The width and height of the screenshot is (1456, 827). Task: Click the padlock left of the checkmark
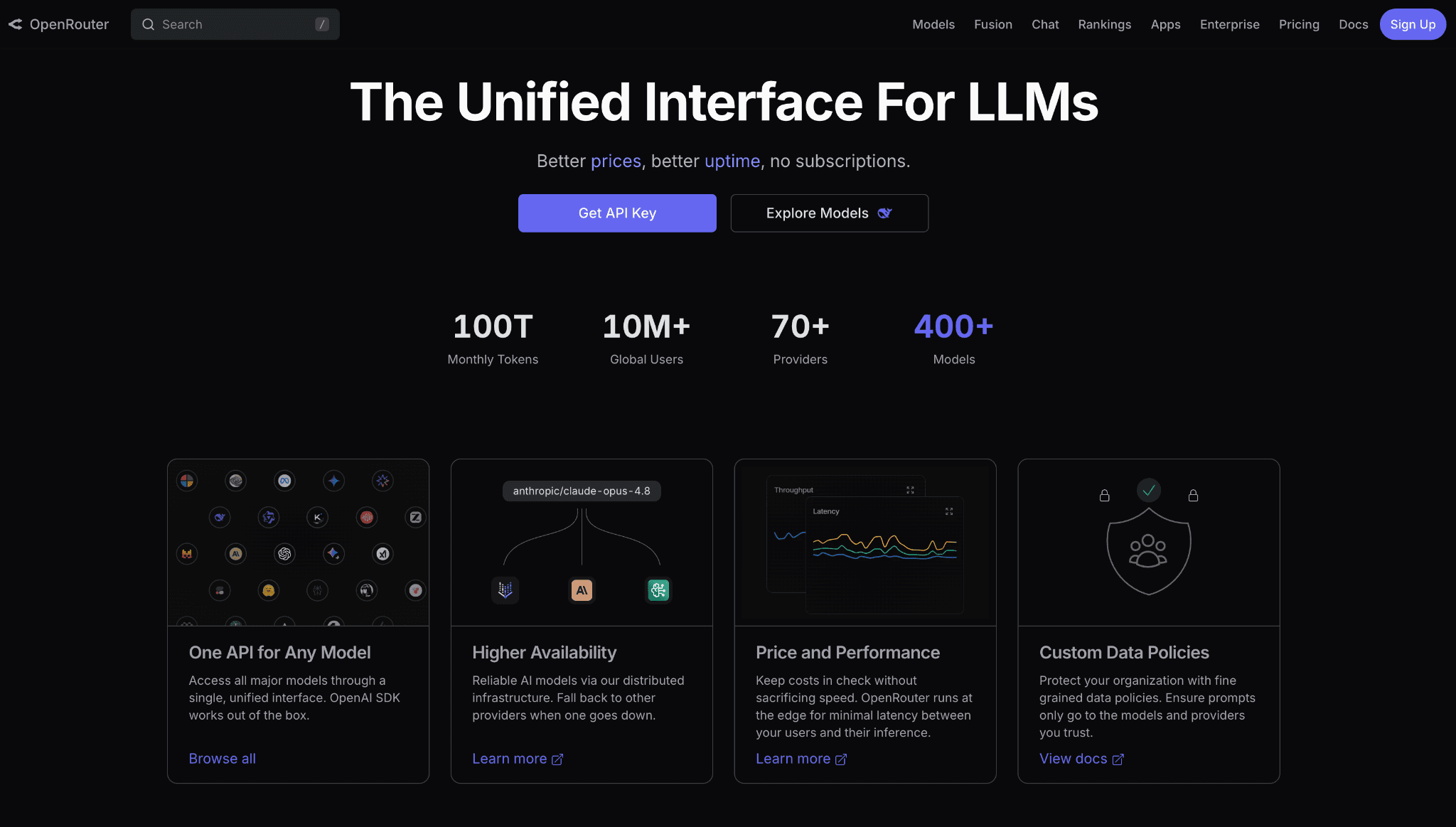(x=1104, y=496)
